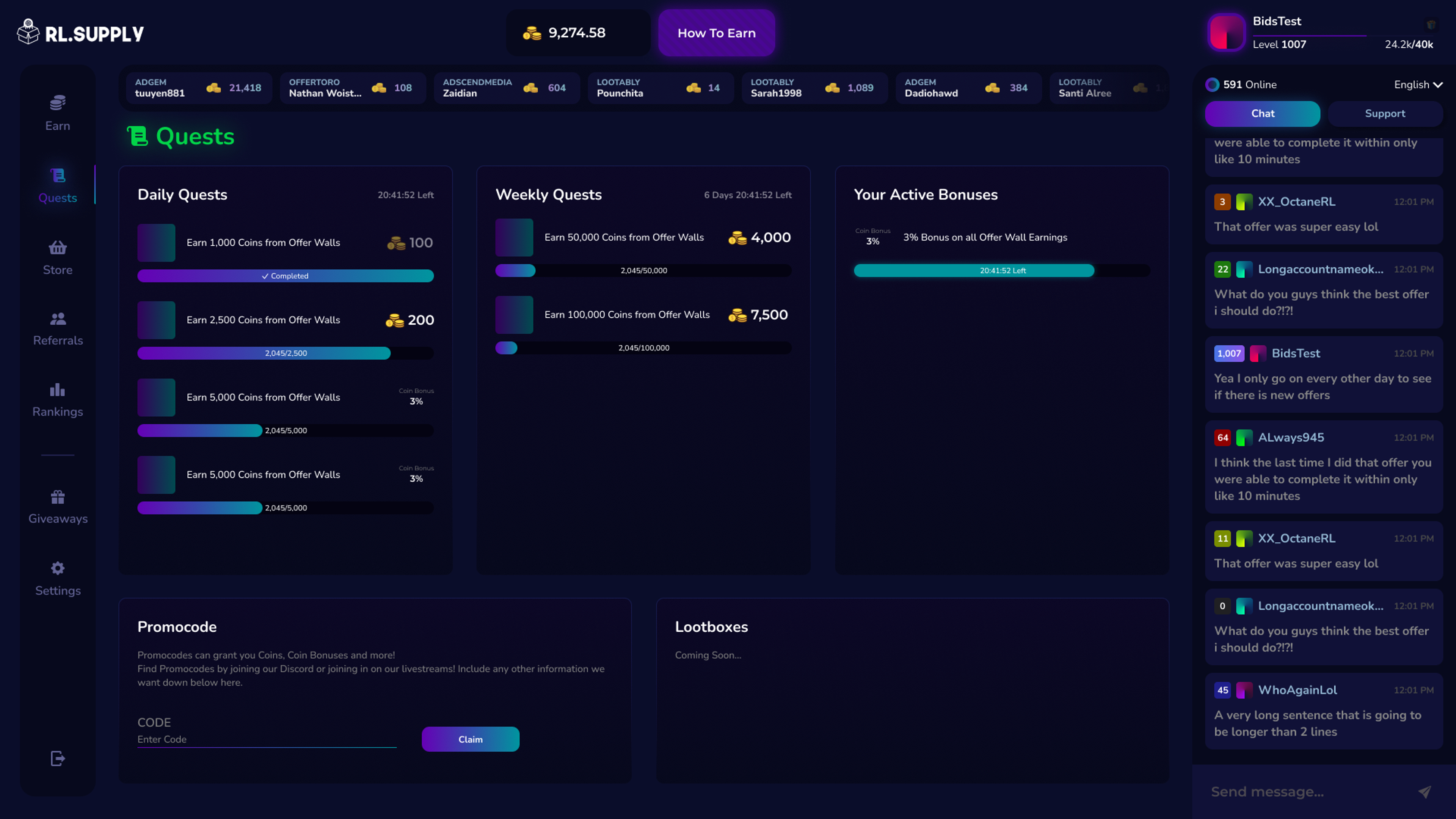Image resolution: width=1456 pixels, height=819 pixels.
Task: Open the Store basket icon
Action: pos(58,248)
